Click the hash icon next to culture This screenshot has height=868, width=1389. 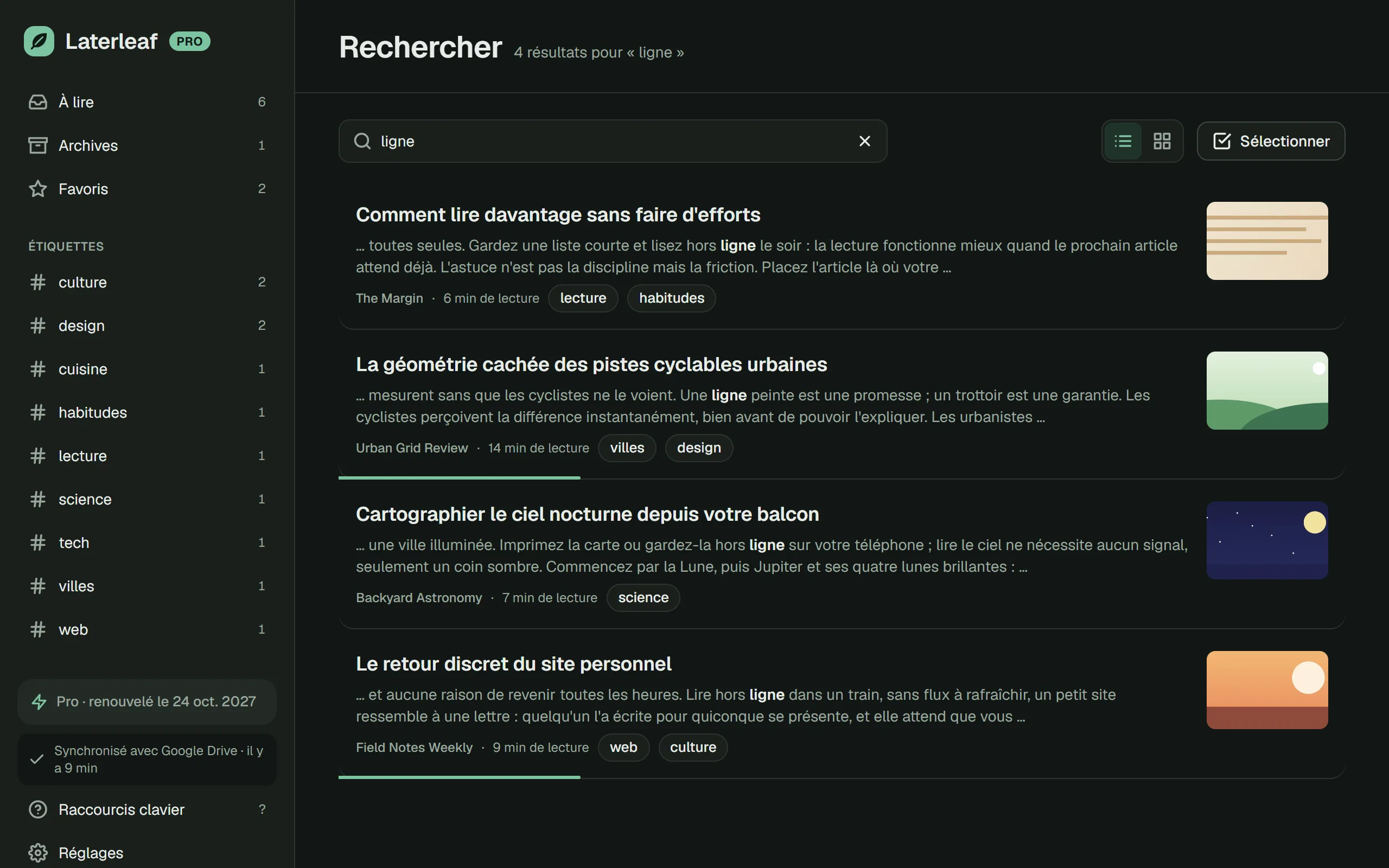click(x=38, y=282)
